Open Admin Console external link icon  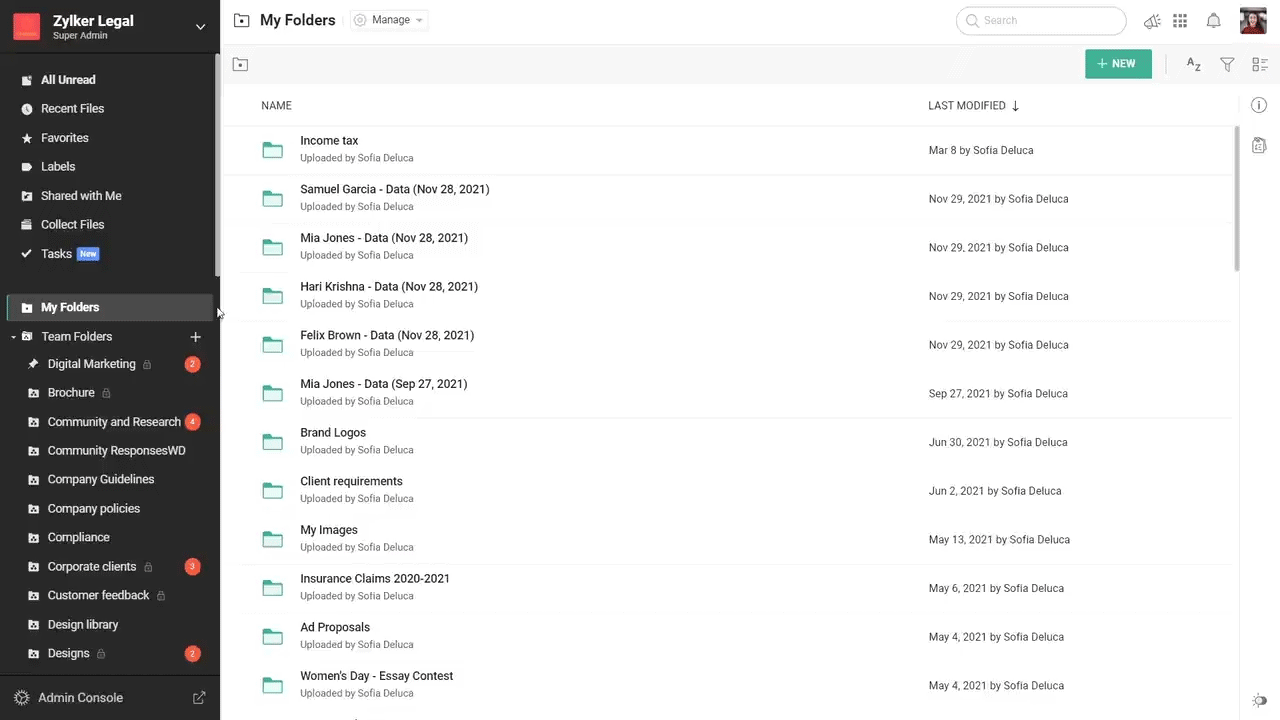(199, 698)
